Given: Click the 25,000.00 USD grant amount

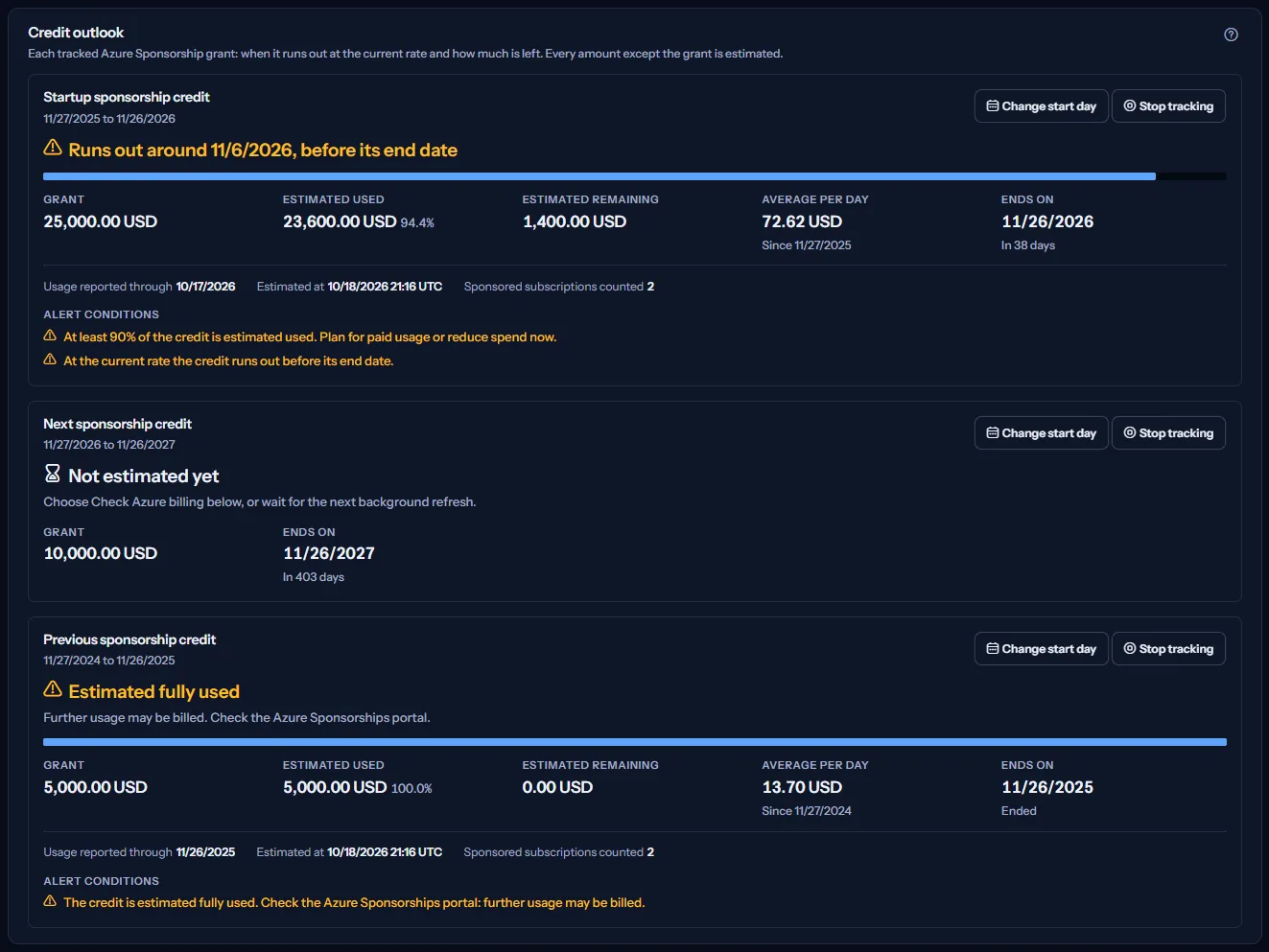Looking at the screenshot, I should 101,221.
